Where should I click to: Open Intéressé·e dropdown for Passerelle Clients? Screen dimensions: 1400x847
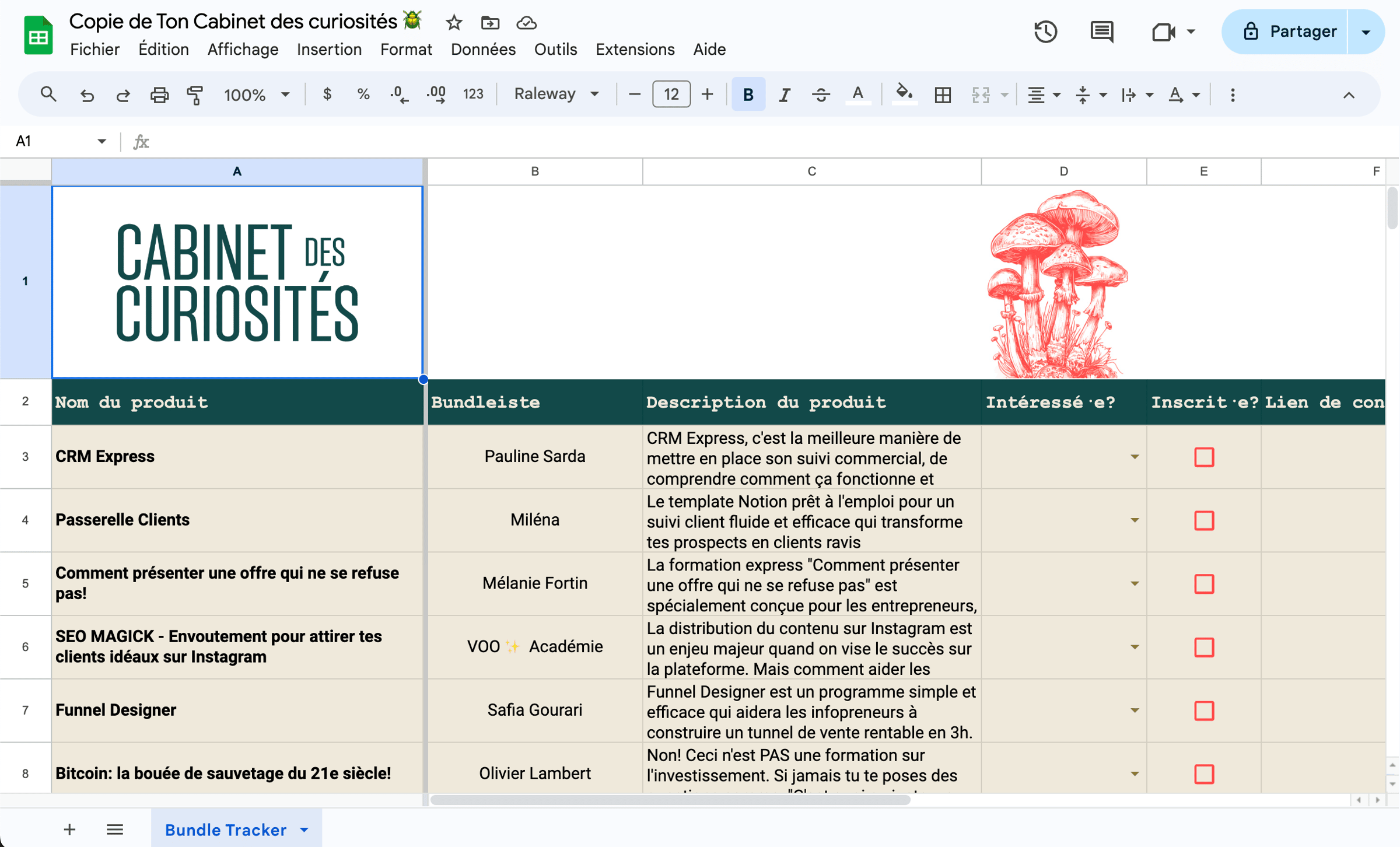point(1135,520)
